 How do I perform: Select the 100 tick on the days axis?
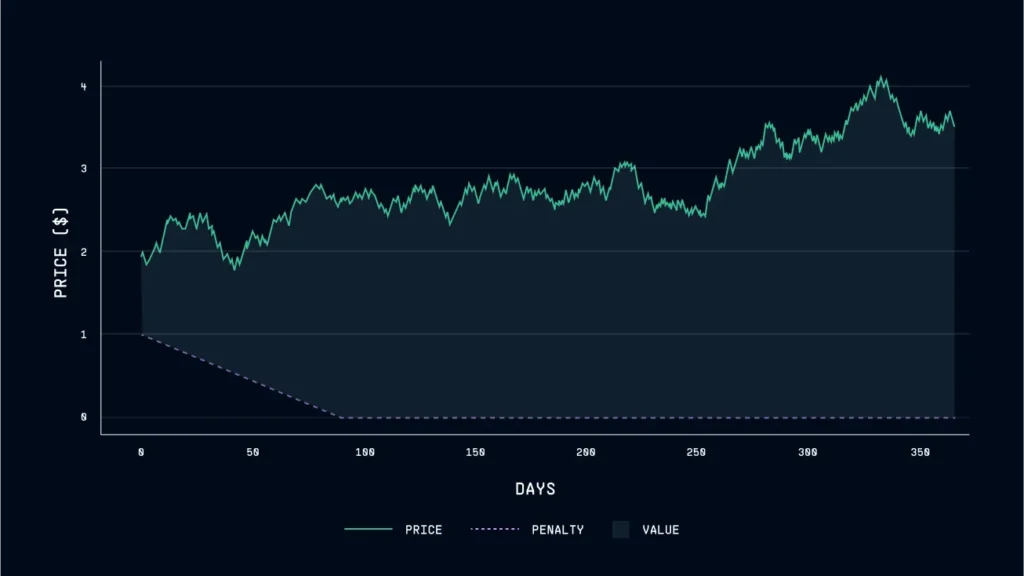364,452
